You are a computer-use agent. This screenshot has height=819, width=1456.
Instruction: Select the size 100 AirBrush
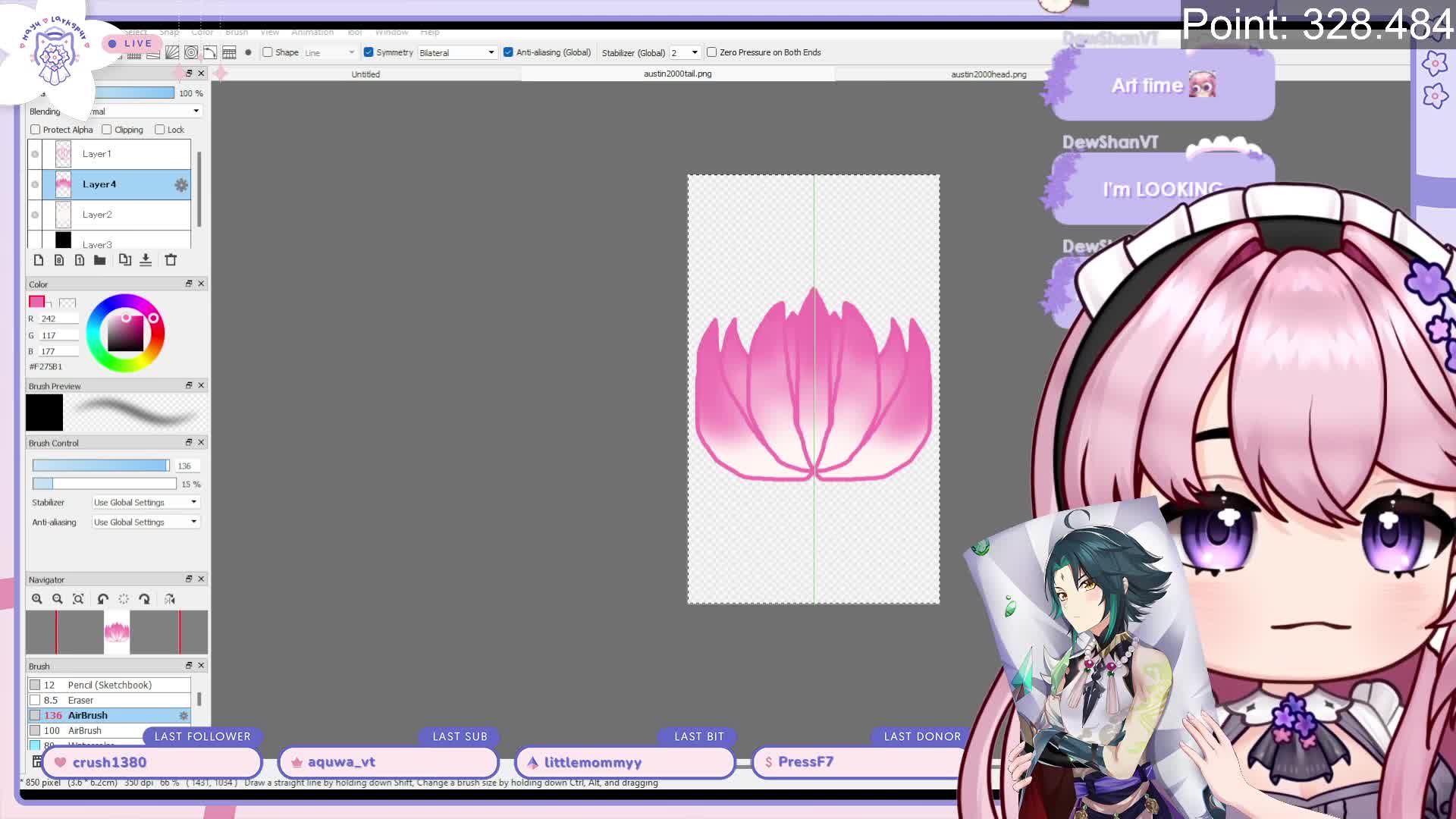(109, 730)
